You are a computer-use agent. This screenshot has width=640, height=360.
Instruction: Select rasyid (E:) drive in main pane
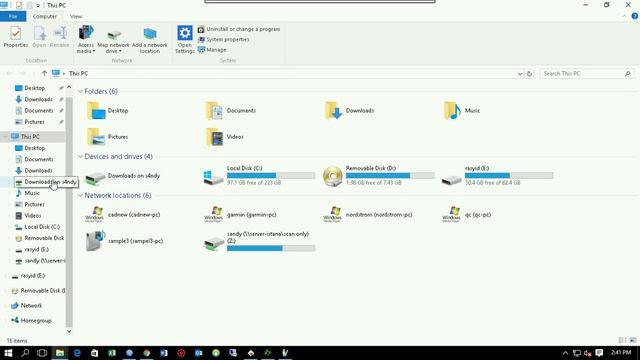point(497,176)
